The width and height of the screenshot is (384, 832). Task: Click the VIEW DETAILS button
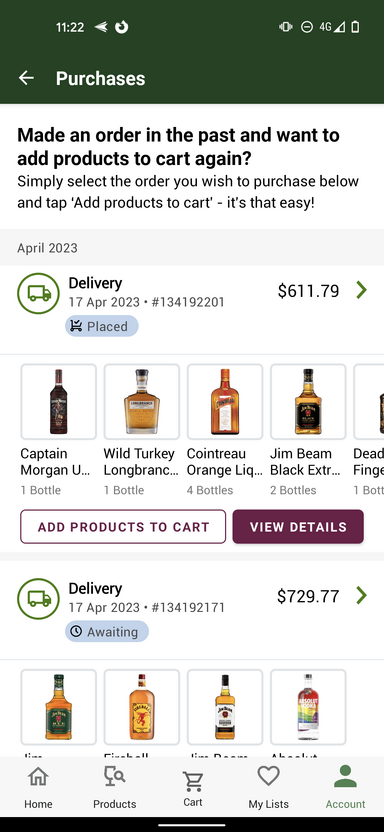coord(298,526)
